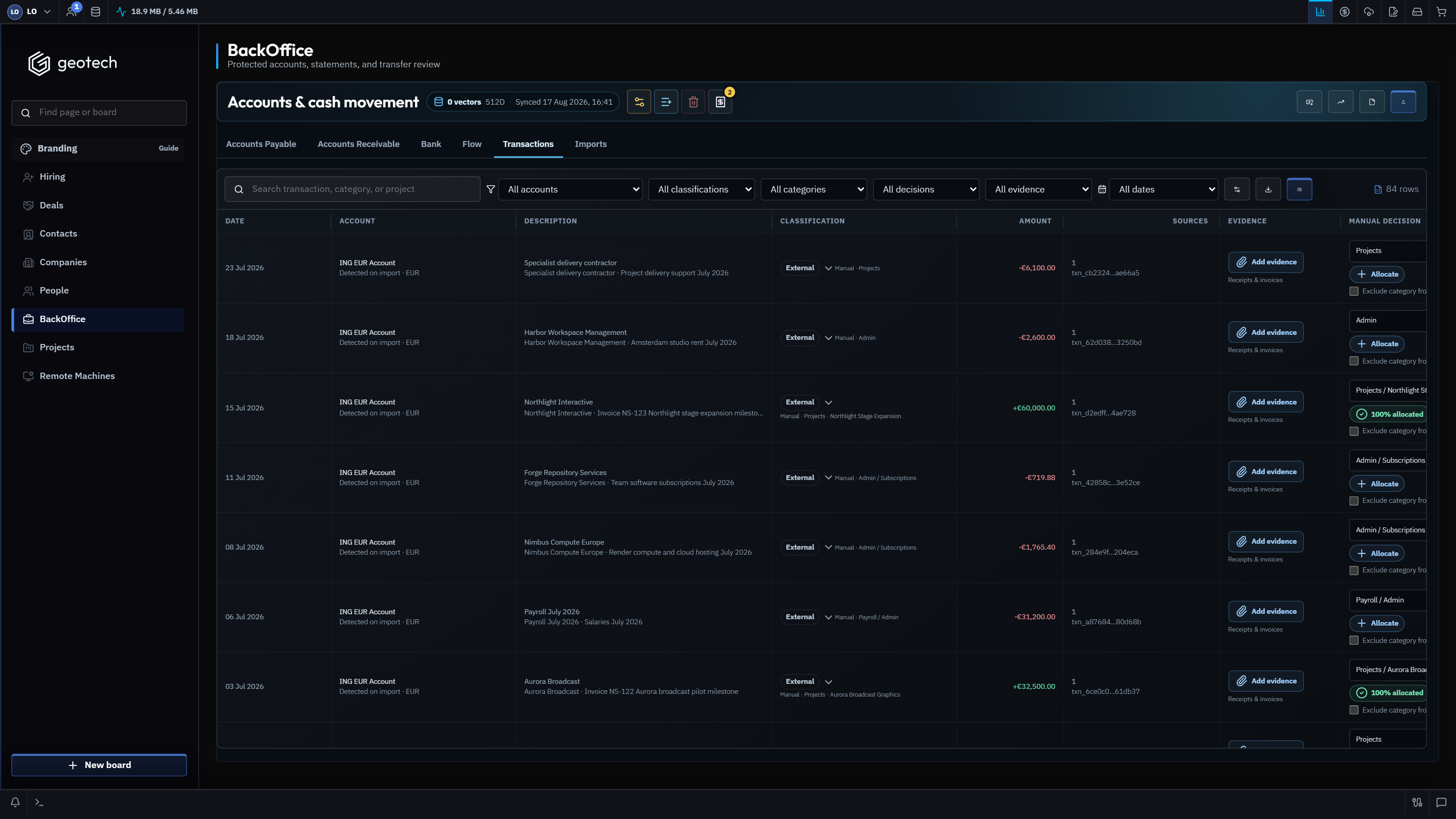Click the shopping cart icon in the top bar
The image size is (1456, 819).
[1441, 12]
